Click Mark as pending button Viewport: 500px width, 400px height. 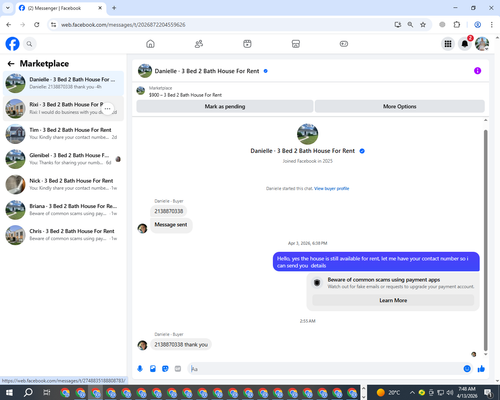coord(225,106)
